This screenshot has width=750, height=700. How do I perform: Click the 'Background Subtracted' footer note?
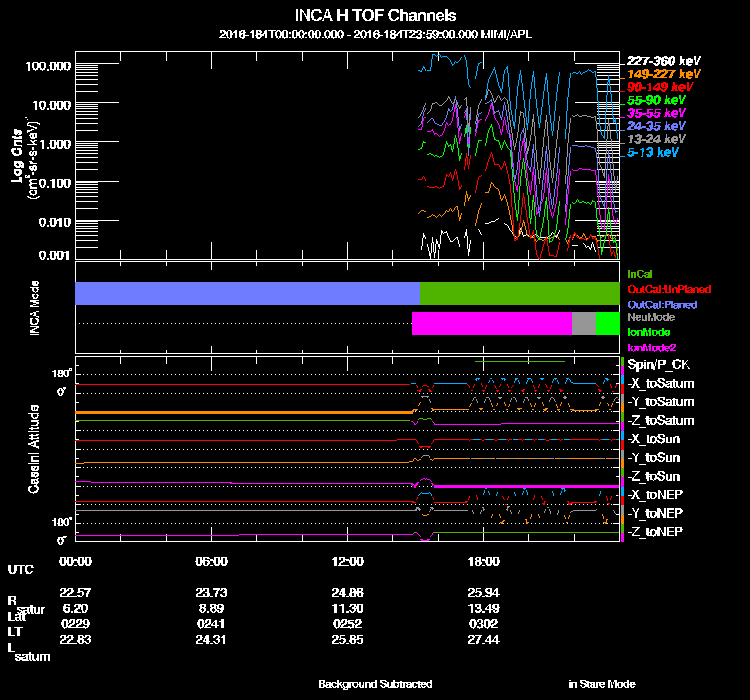375,684
